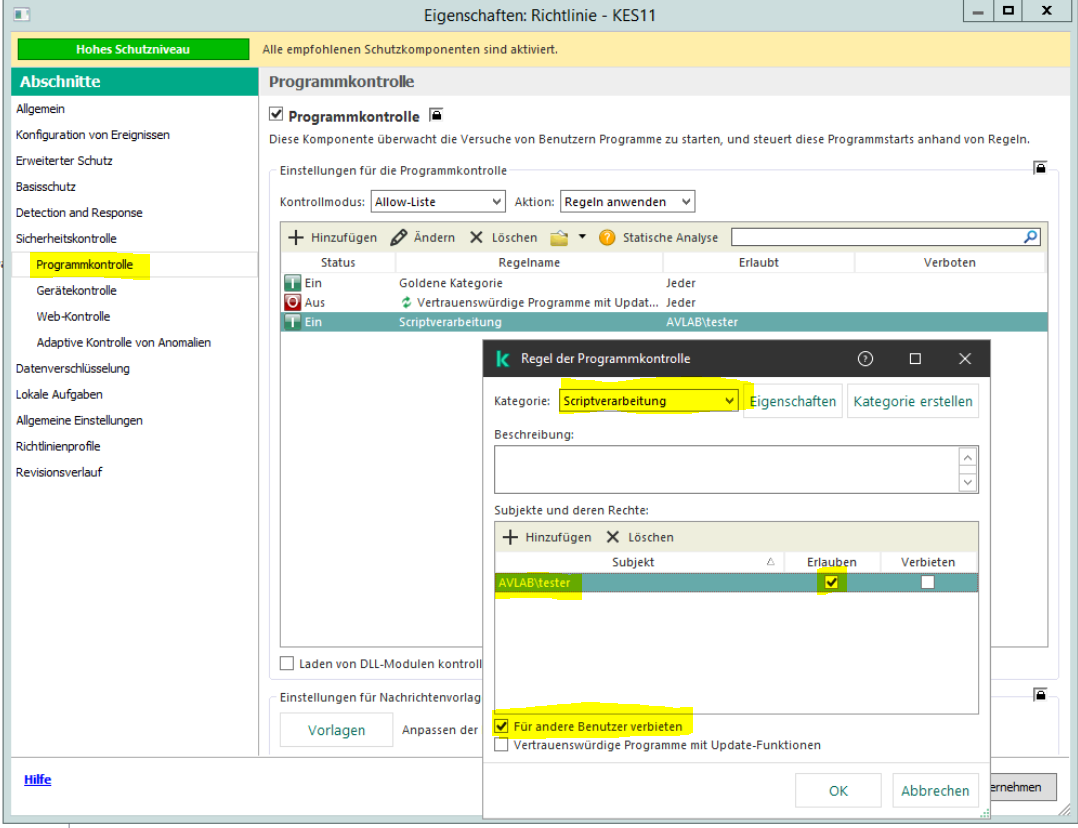Open the Hilfe link
The width and height of the screenshot is (1078, 828).
click(37, 779)
